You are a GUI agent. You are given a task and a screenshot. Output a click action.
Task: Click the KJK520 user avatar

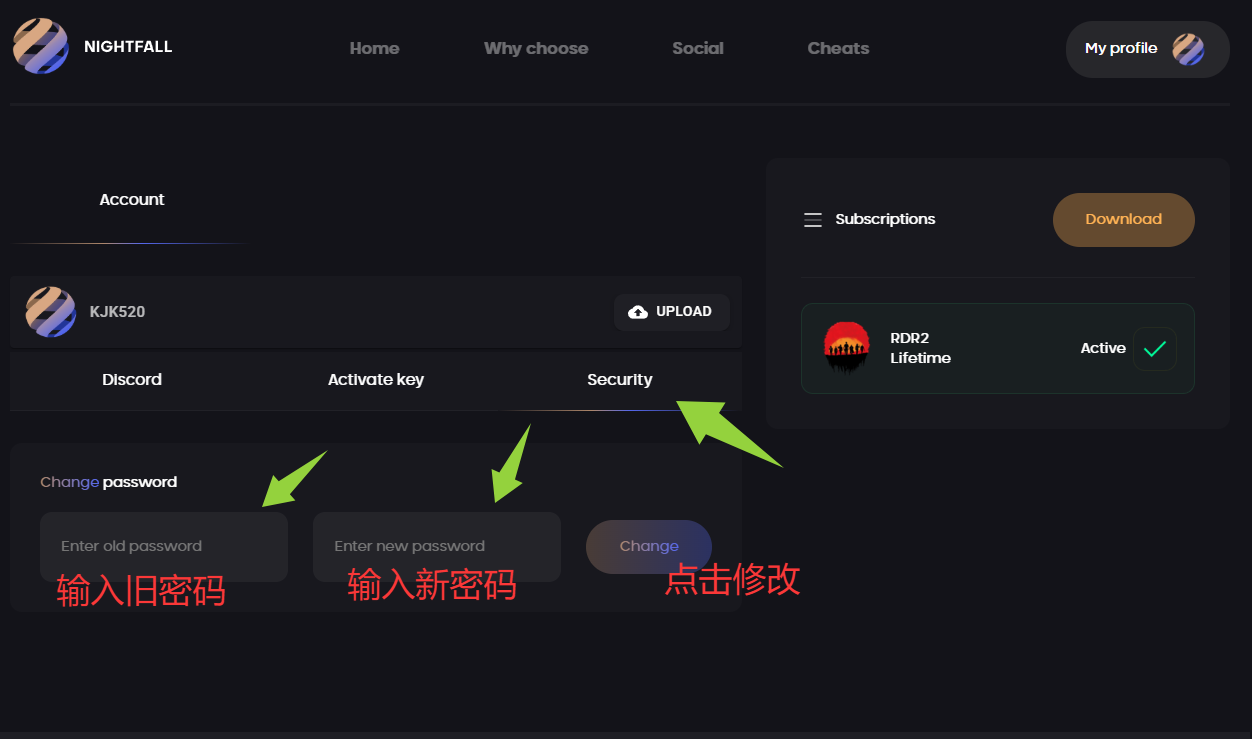pyautogui.click(x=51, y=312)
